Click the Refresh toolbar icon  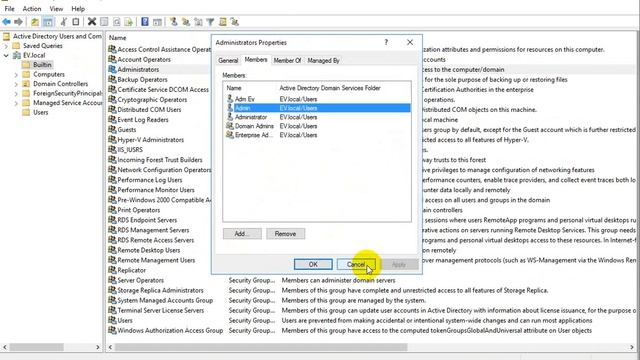click(x=116, y=22)
